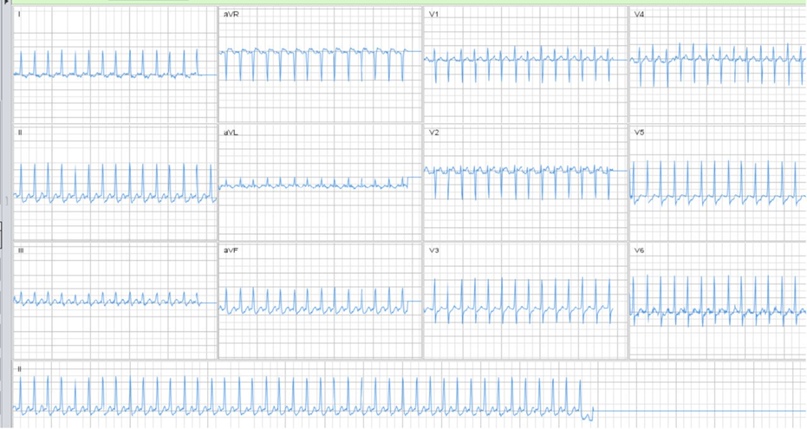The image size is (807, 429).
Task: Click the bottom rhythm strip waveform
Action: (x=300, y=397)
